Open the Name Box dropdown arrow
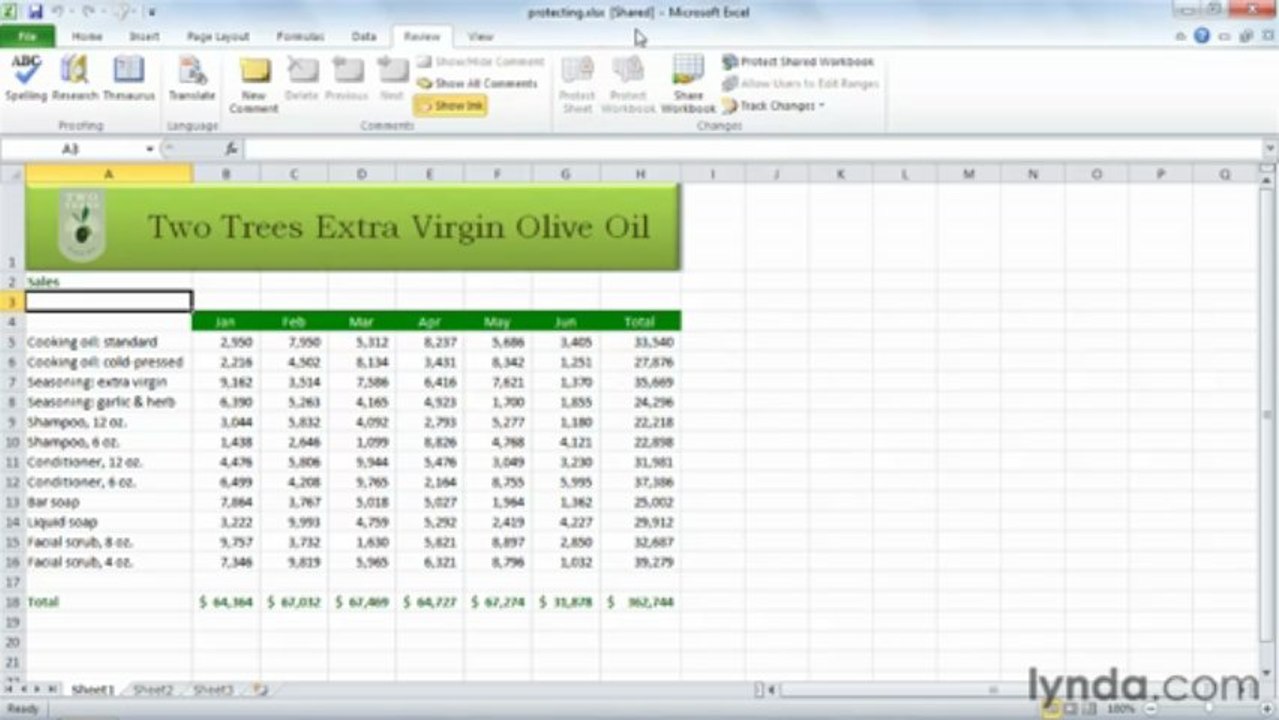 pos(151,149)
